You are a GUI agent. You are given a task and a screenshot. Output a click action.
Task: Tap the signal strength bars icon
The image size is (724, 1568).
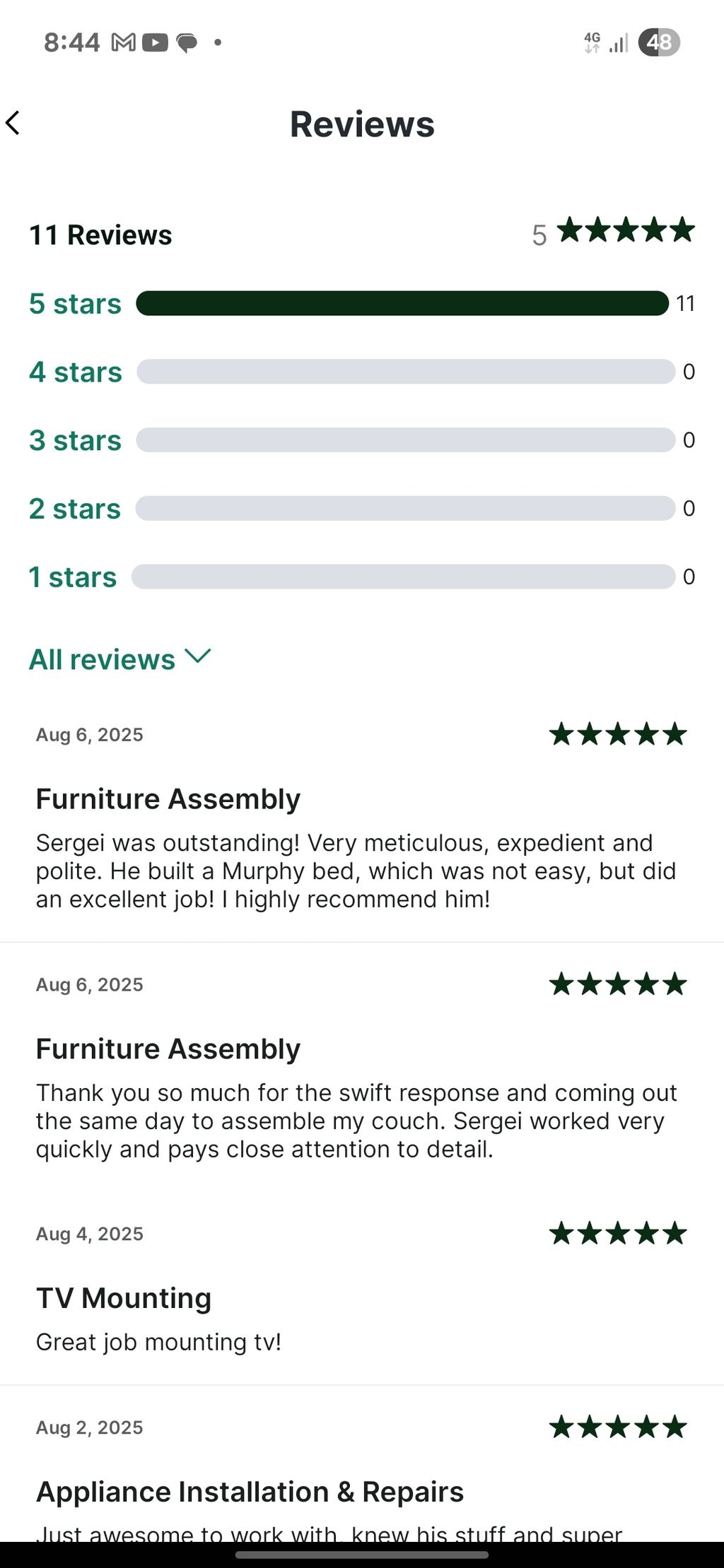[619, 44]
